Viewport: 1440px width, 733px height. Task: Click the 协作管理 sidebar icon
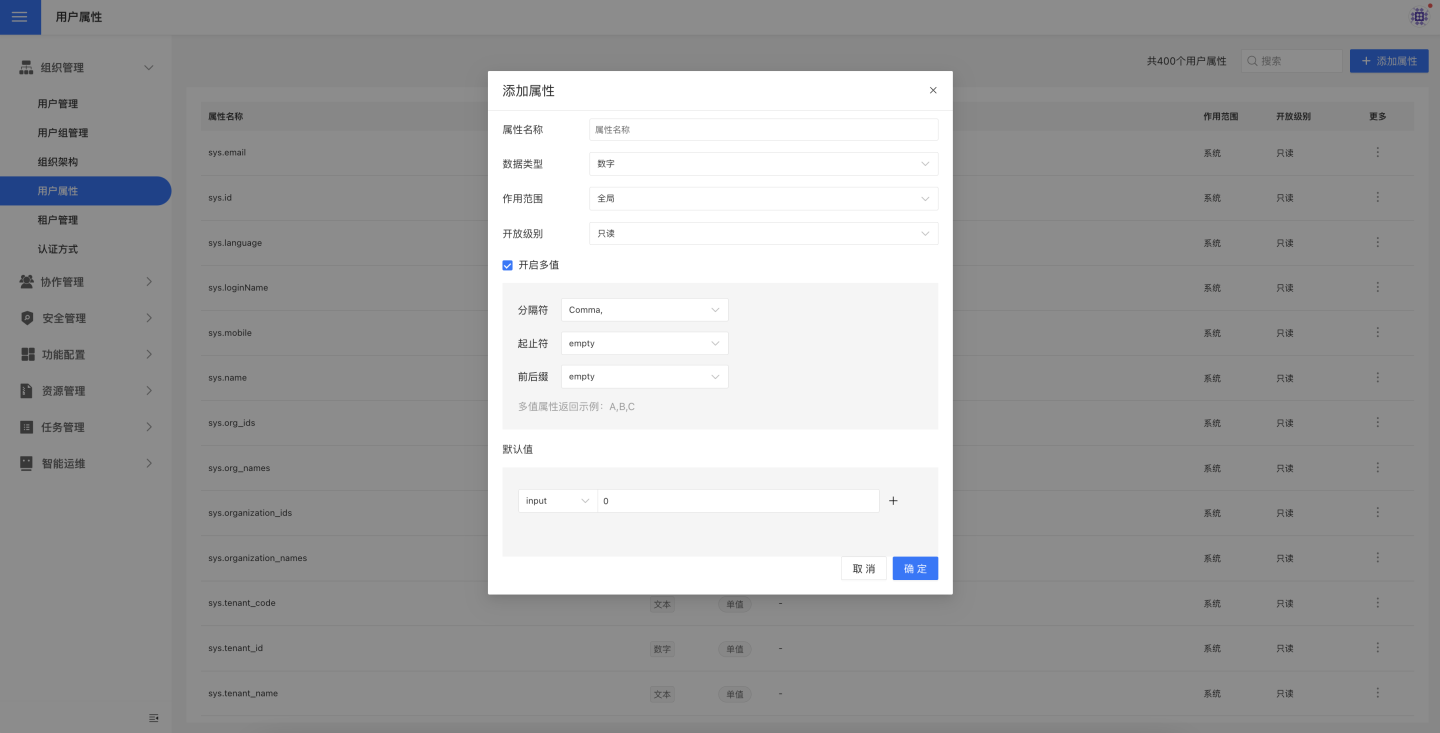point(26,282)
